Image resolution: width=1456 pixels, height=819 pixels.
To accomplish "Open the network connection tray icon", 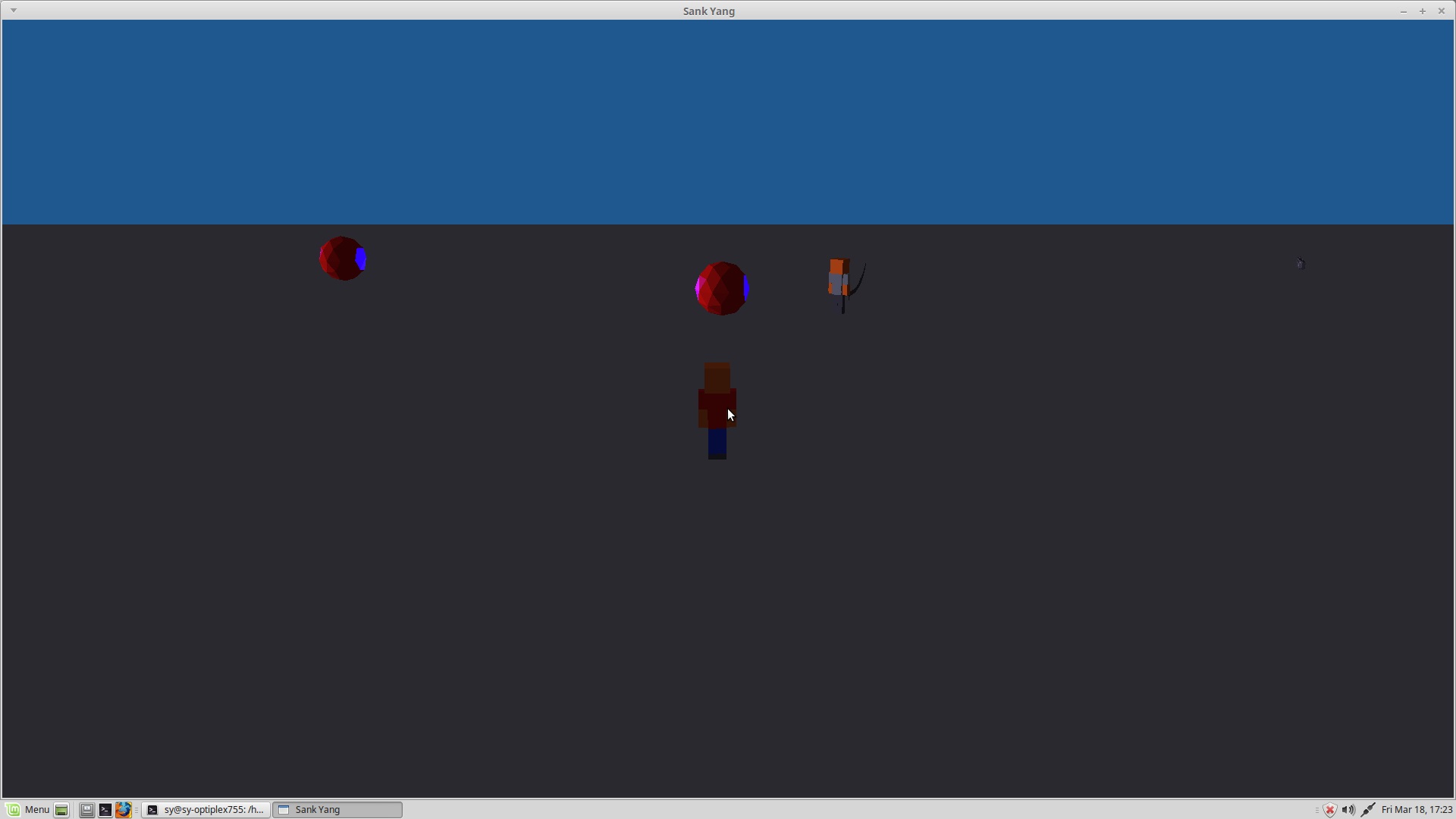I will click(x=1368, y=810).
